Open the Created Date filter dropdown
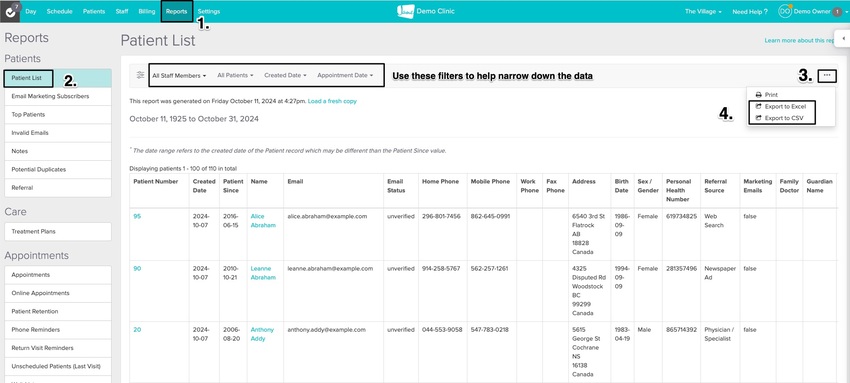The width and height of the screenshot is (850, 383). 285,76
